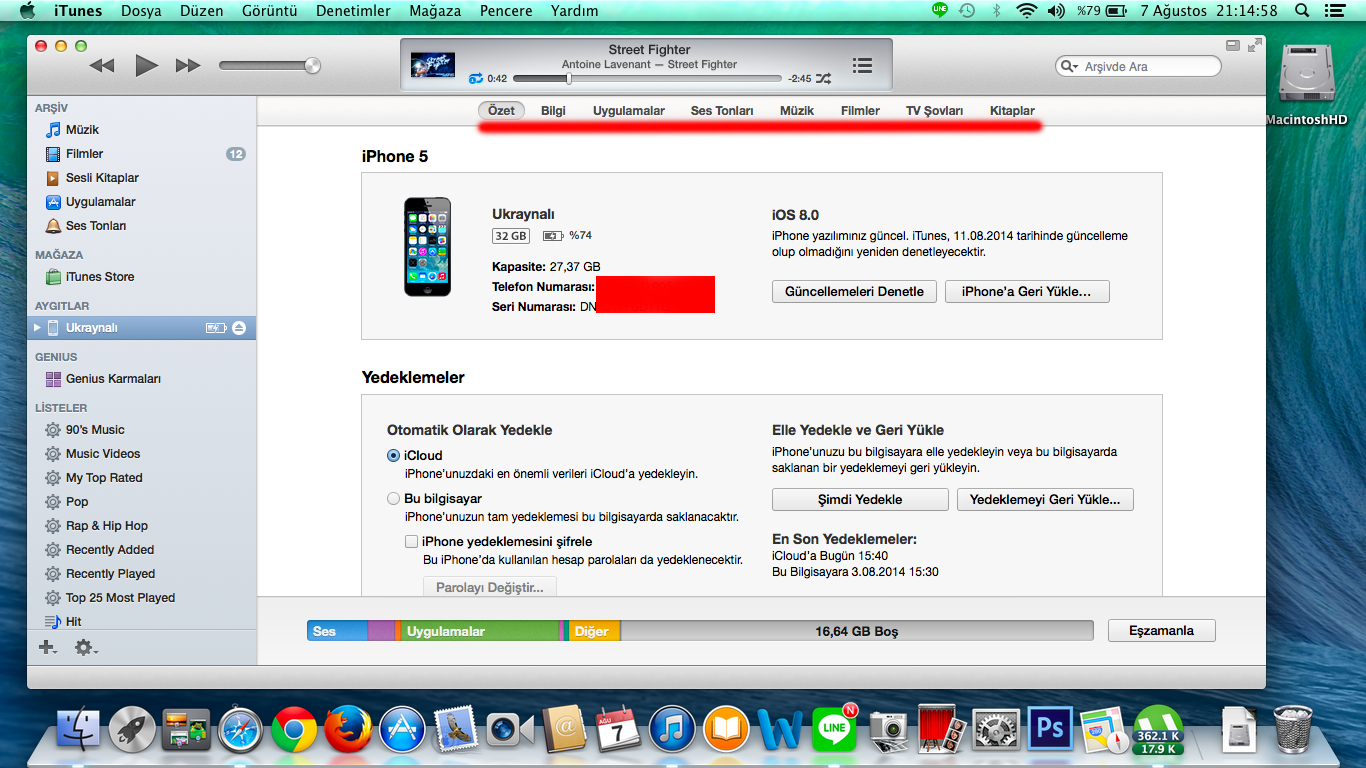Screen dimensions: 1366x768
Task: Expand the Ukraynalı device disclosure triangle
Action: point(38,328)
